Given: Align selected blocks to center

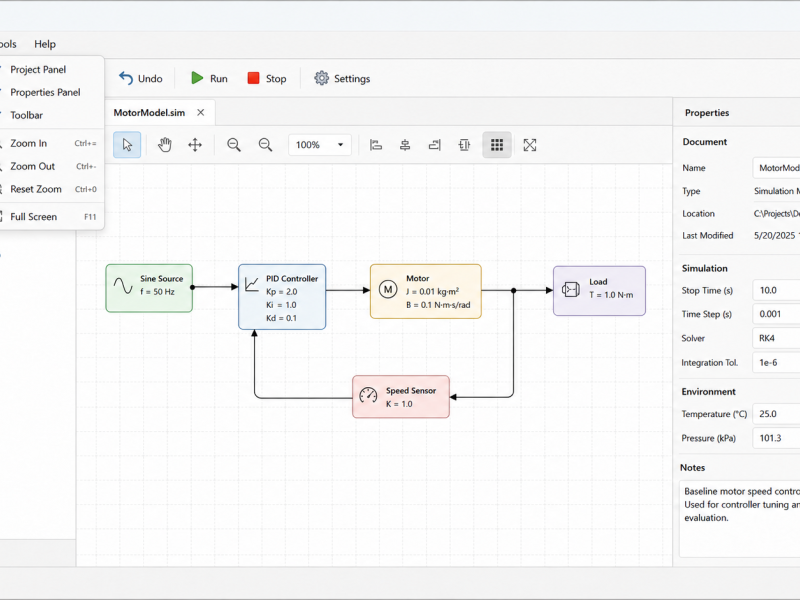Looking at the screenshot, I should pyautogui.click(x=405, y=145).
